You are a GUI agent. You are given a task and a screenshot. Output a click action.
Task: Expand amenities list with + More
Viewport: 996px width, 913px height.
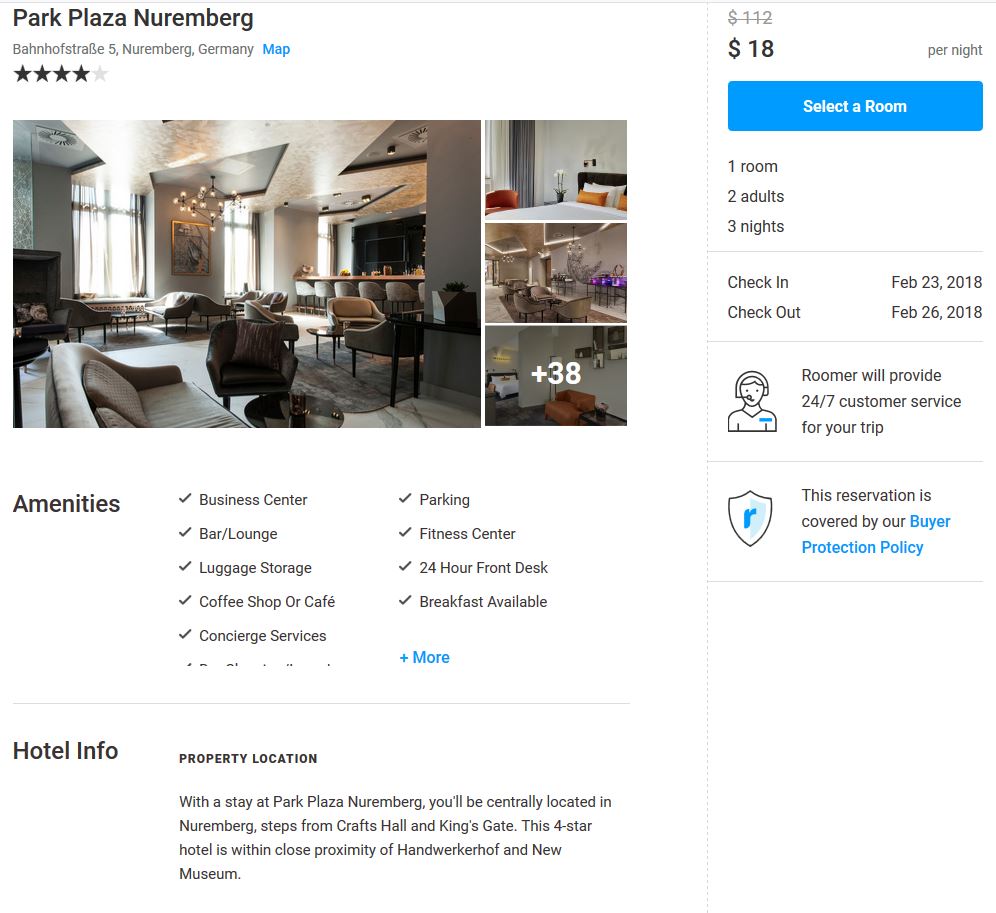424,658
